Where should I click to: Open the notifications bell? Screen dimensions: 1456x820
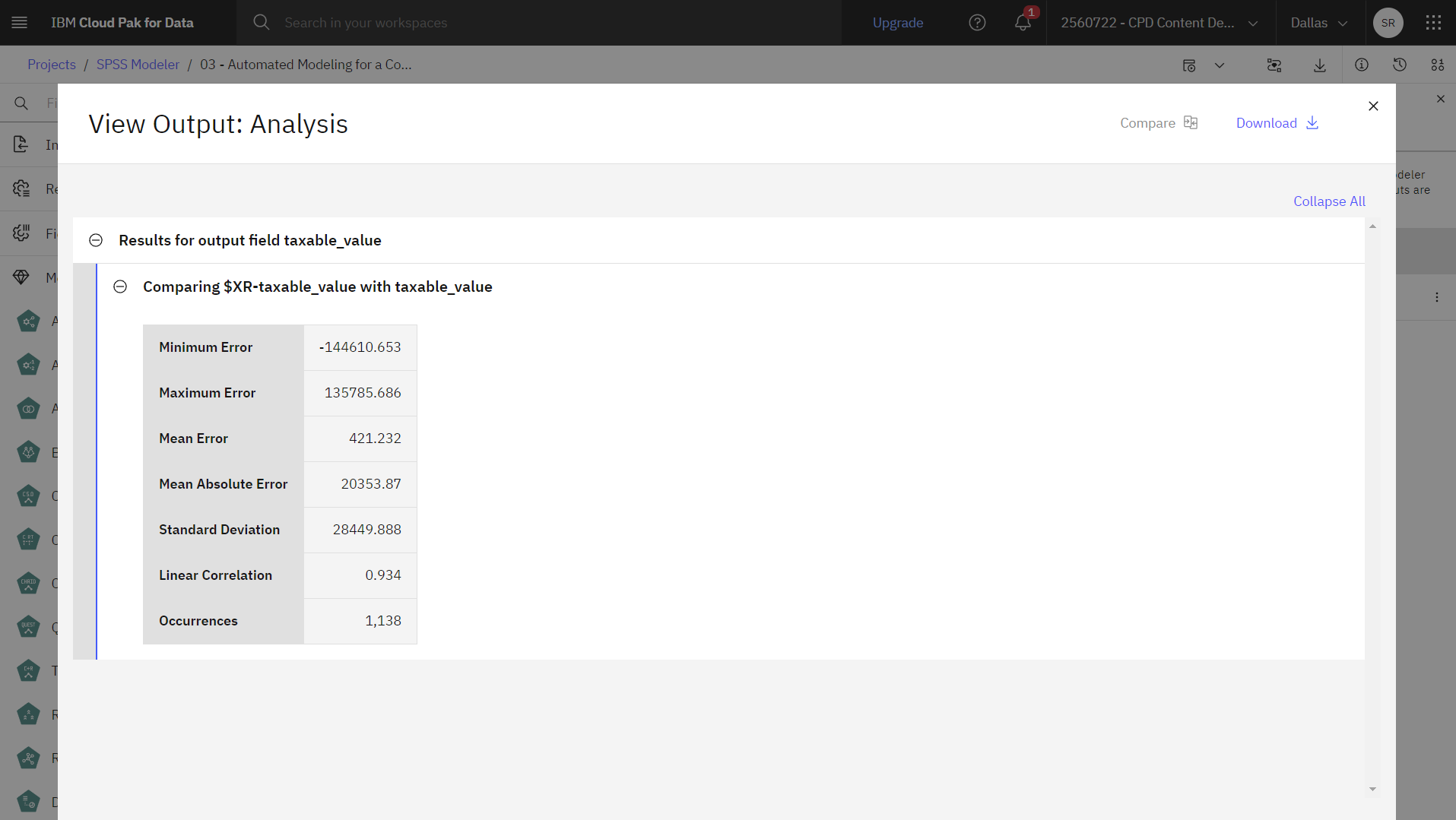click(1023, 23)
